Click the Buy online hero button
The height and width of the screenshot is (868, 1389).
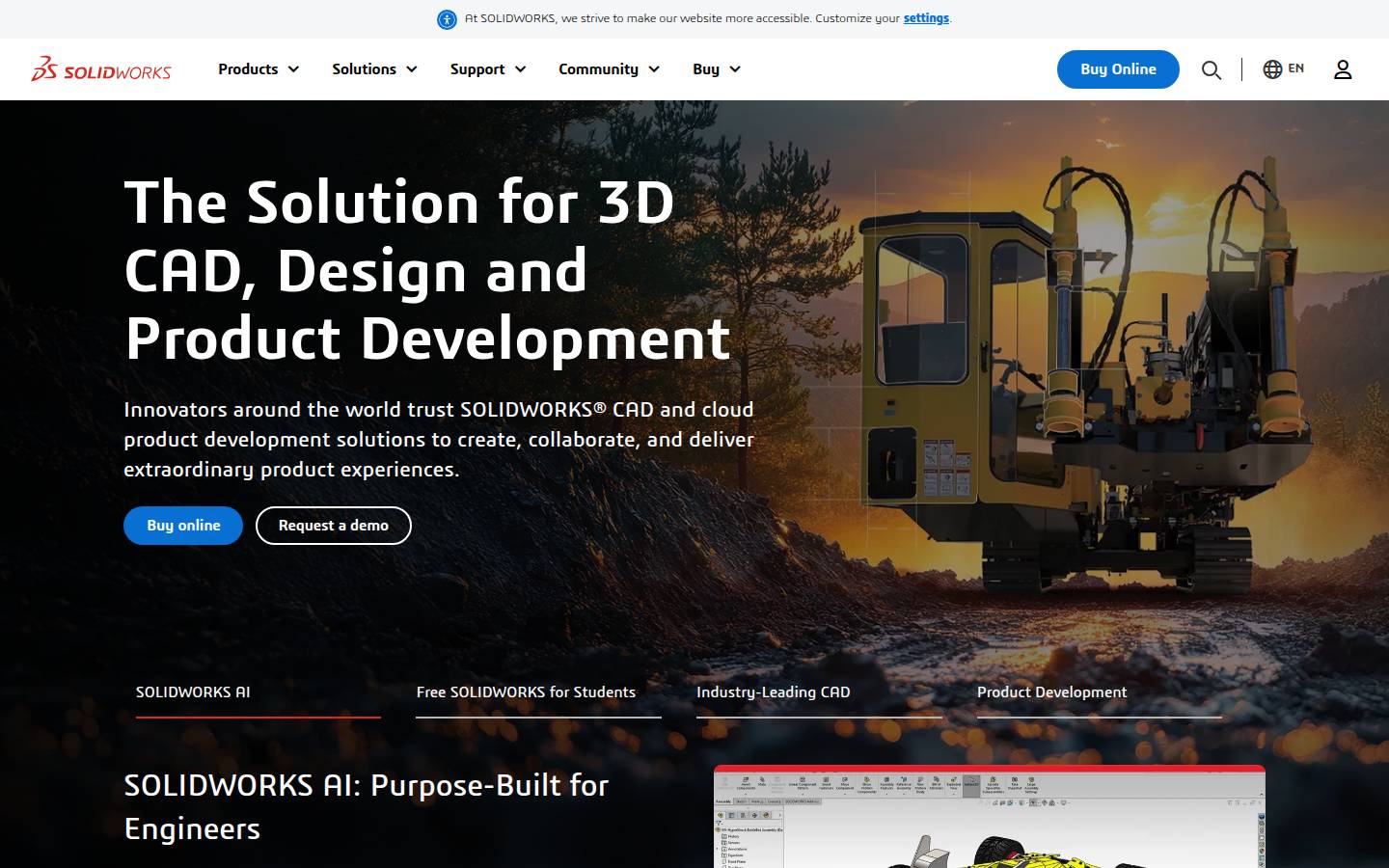183,526
